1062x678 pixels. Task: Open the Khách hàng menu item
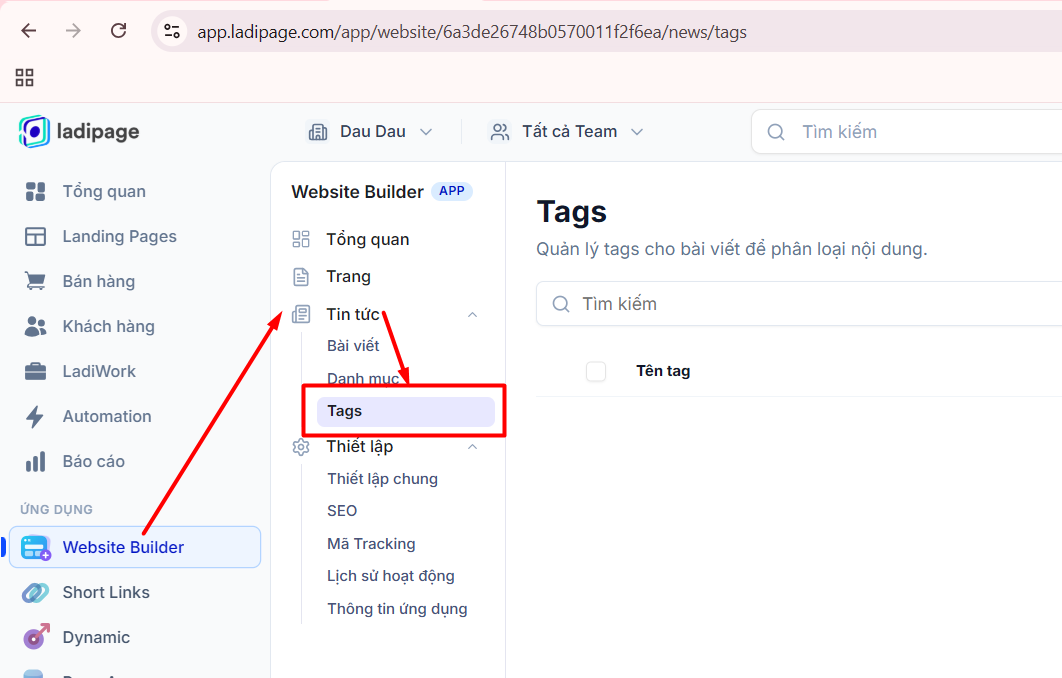108,326
